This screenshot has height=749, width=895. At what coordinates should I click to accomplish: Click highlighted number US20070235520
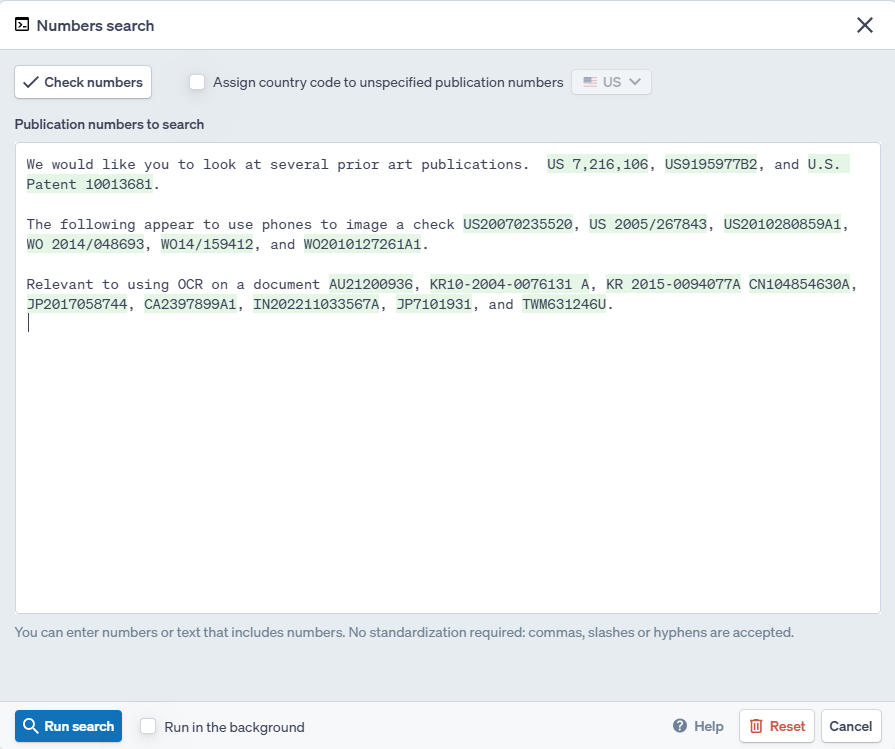click(x=518, y=224)
